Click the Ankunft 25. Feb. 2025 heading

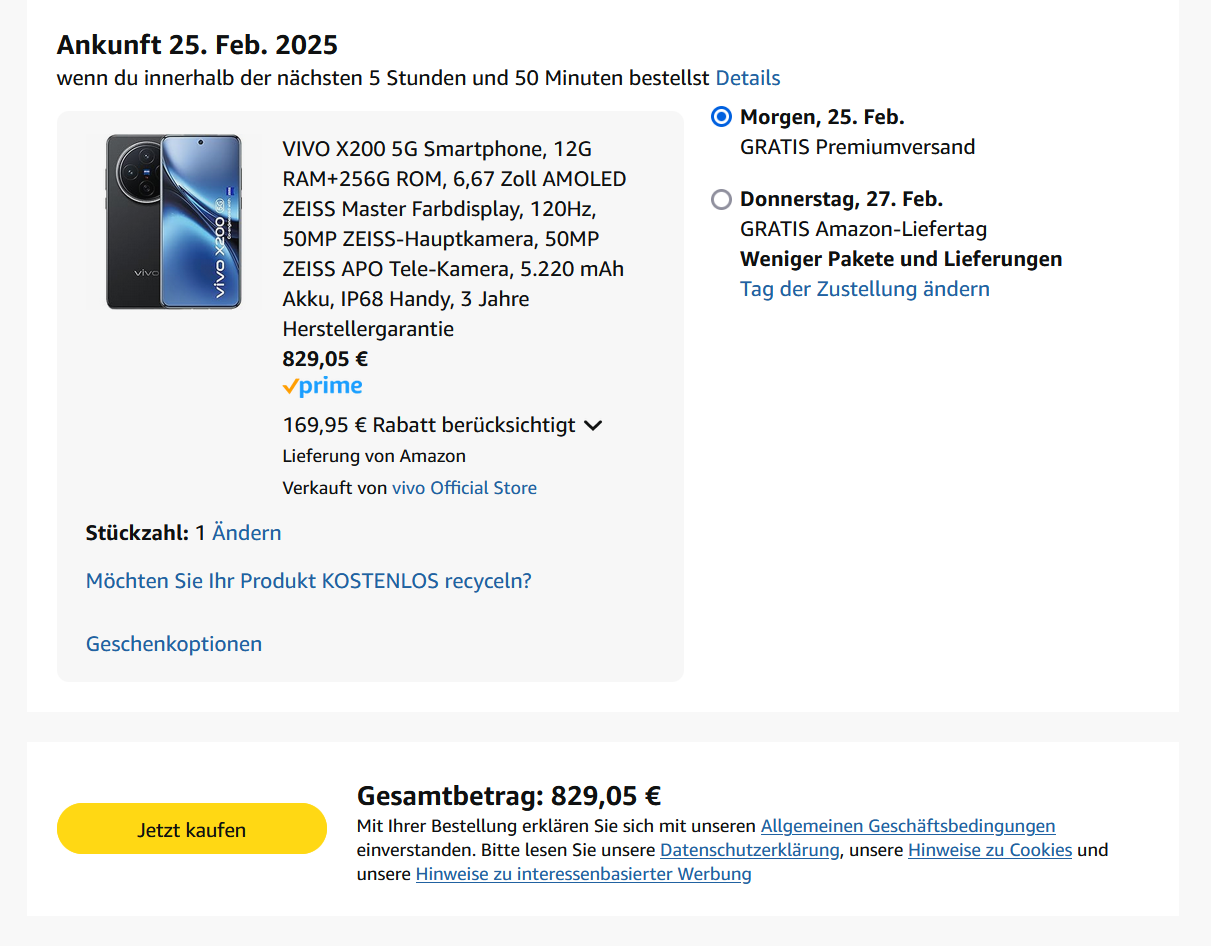click(x=197, y=45)
